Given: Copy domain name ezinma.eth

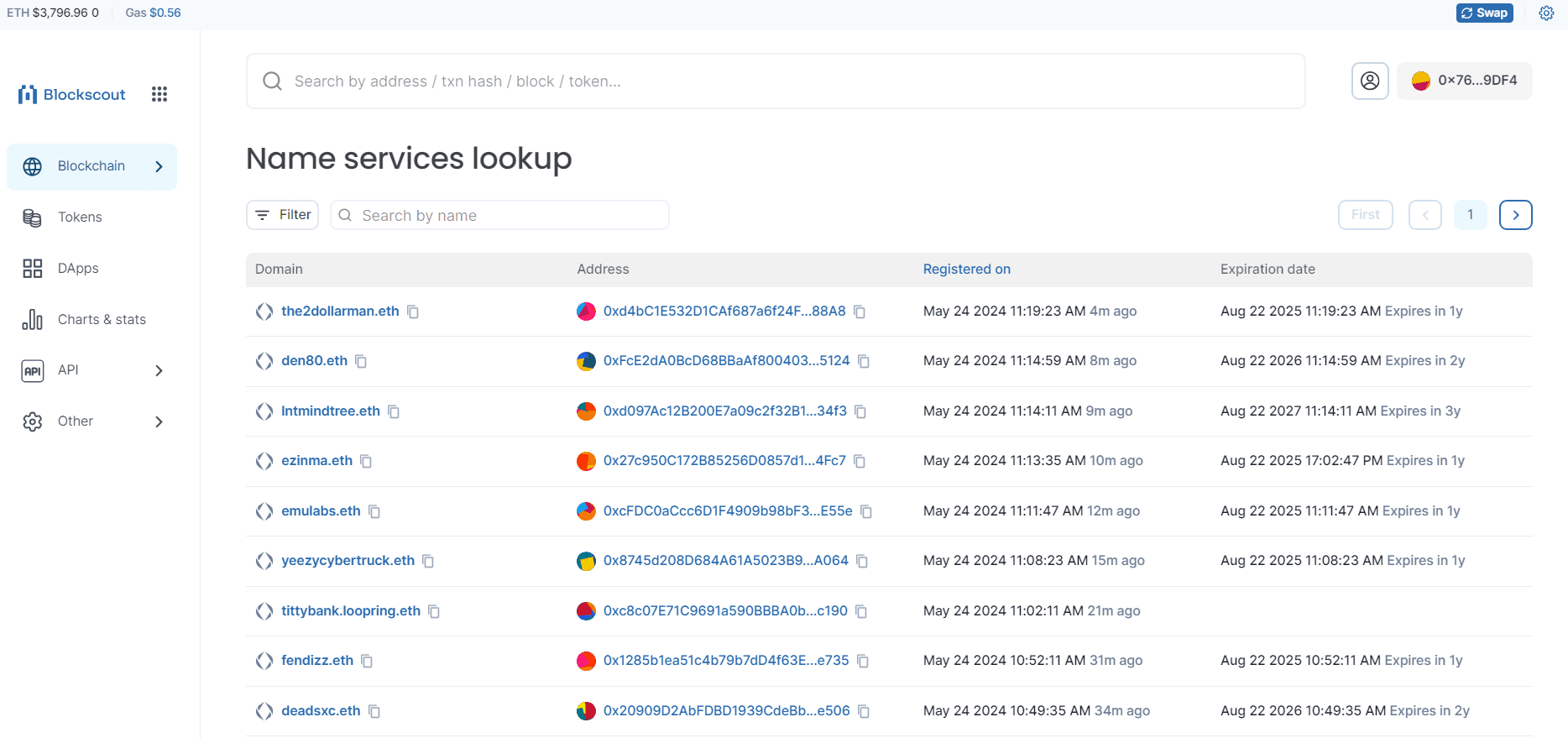Looking at the screenshot, I should coord(366,461).
